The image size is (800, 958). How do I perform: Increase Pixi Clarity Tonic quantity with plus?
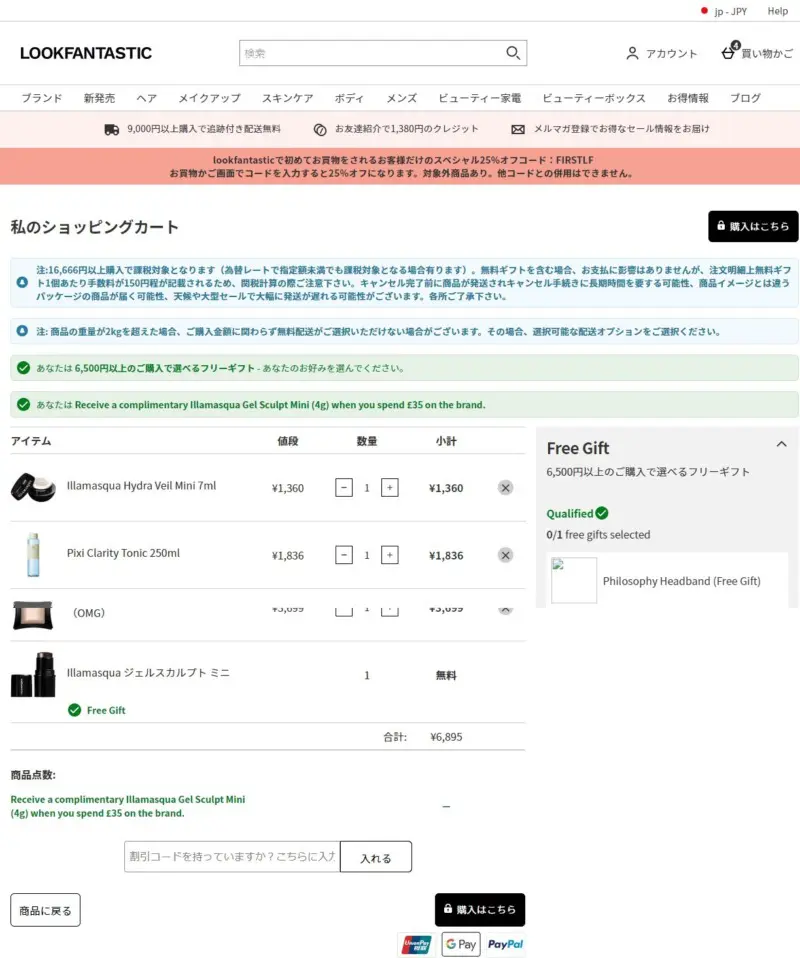point(390,555)
